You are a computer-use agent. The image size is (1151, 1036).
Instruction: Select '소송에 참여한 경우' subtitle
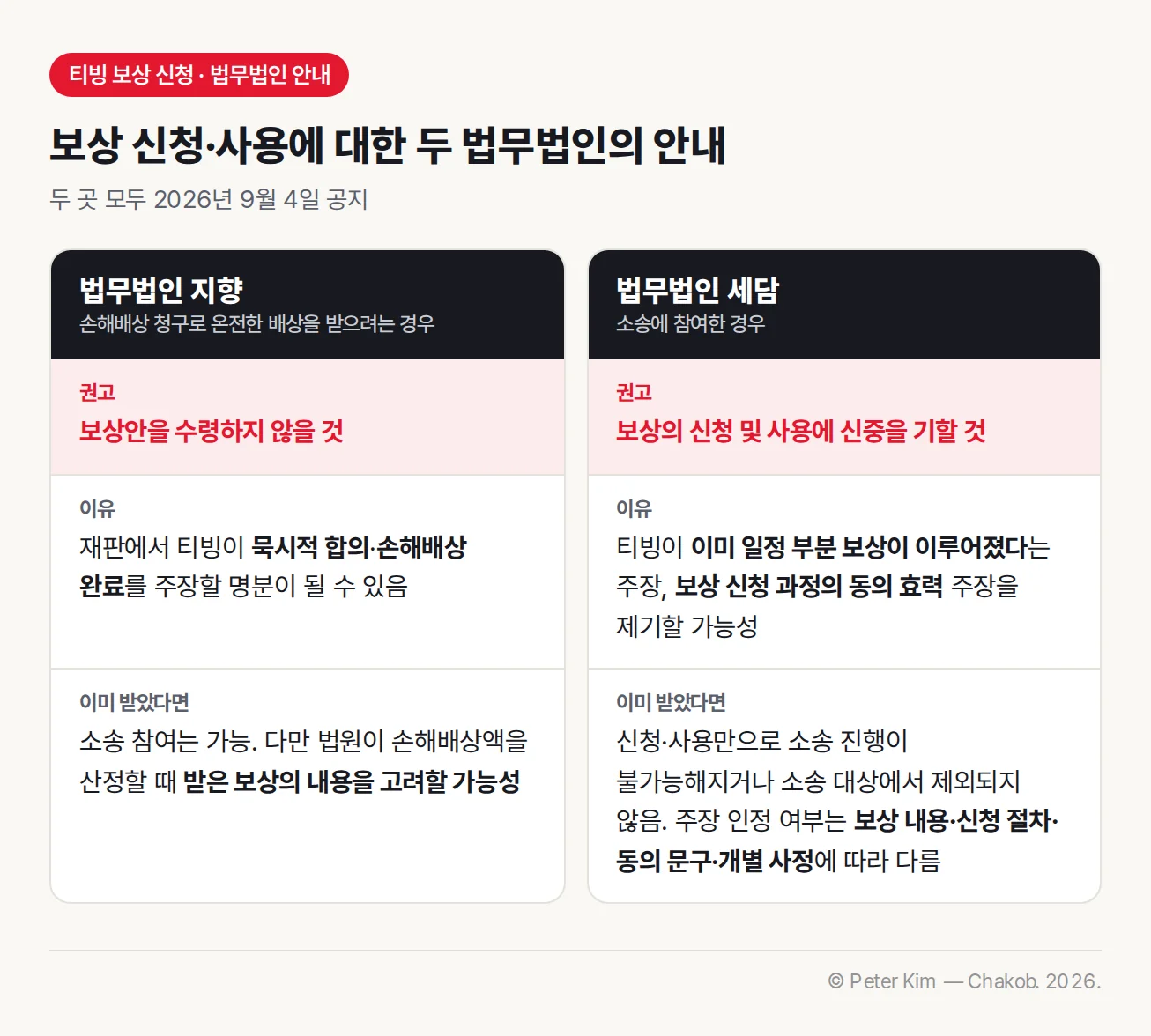pos(690,324)
